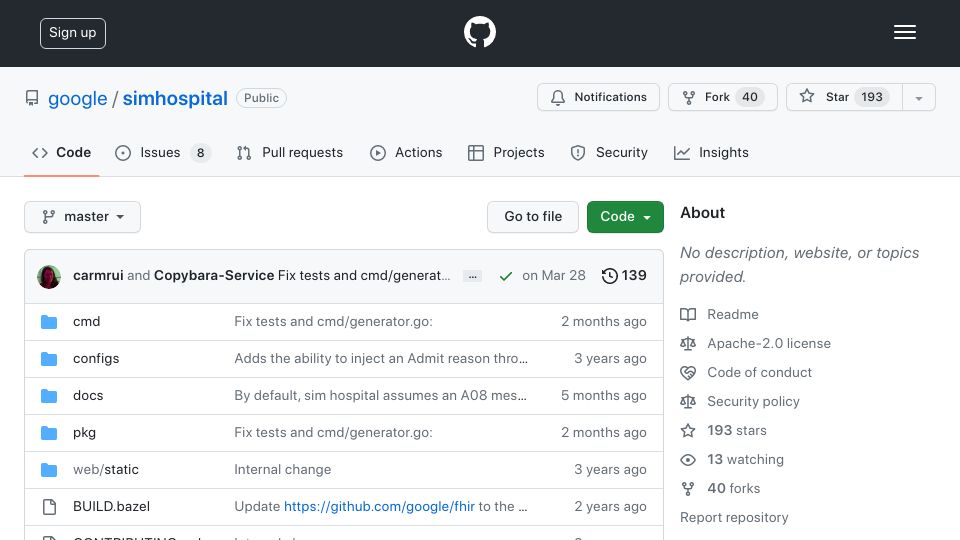Open Internal change commit for web/static
The height and width of the screenshot is (540, 960).
pos(282,470)
